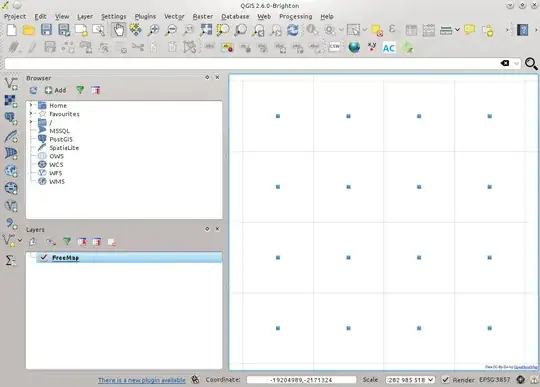
Task: Refresh the map with the blue arrows icon
Action: 293,30
